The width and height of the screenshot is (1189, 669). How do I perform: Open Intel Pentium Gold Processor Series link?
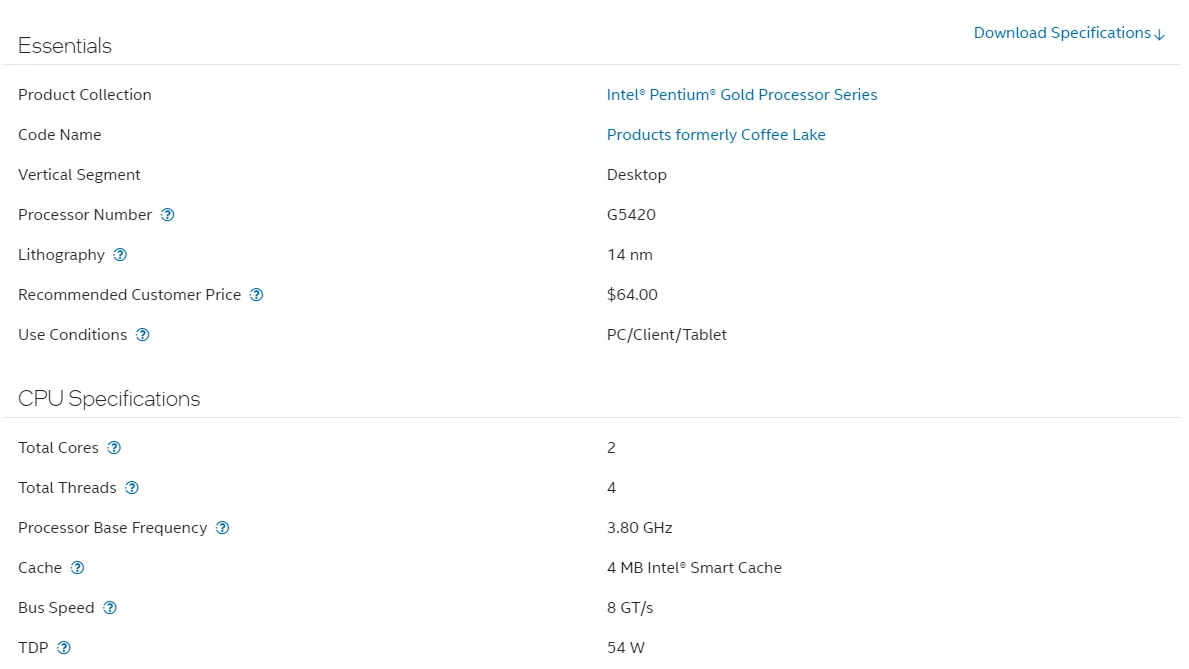(x=741, y=95)
